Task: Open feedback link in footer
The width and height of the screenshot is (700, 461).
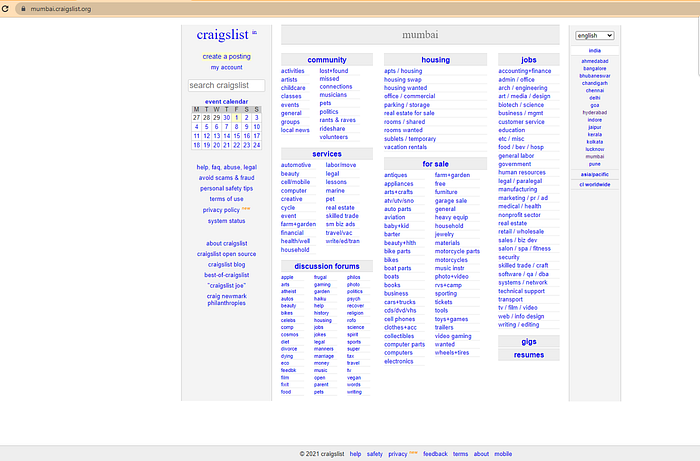Action: point(435,454)
